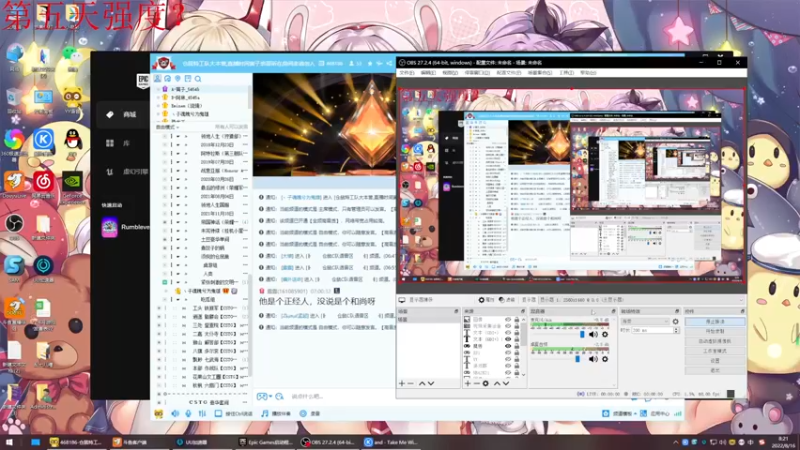800x450 pixels.
Task: Open OBS 工具 menu
Action: coord(566,73)
